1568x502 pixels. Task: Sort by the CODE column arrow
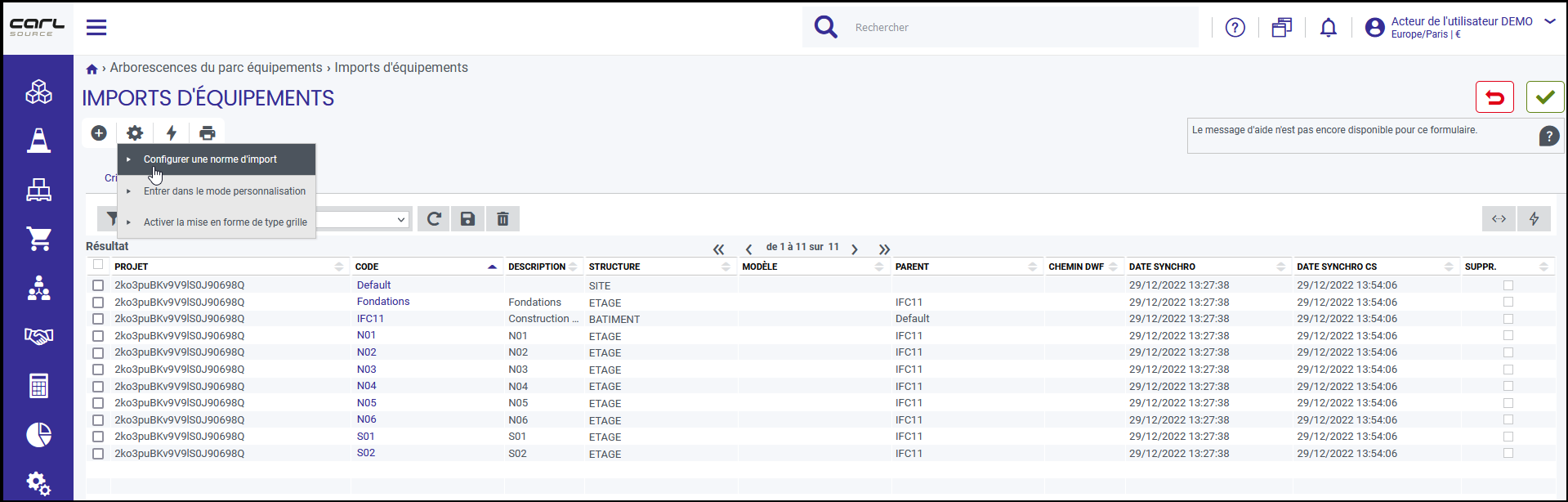492,267
